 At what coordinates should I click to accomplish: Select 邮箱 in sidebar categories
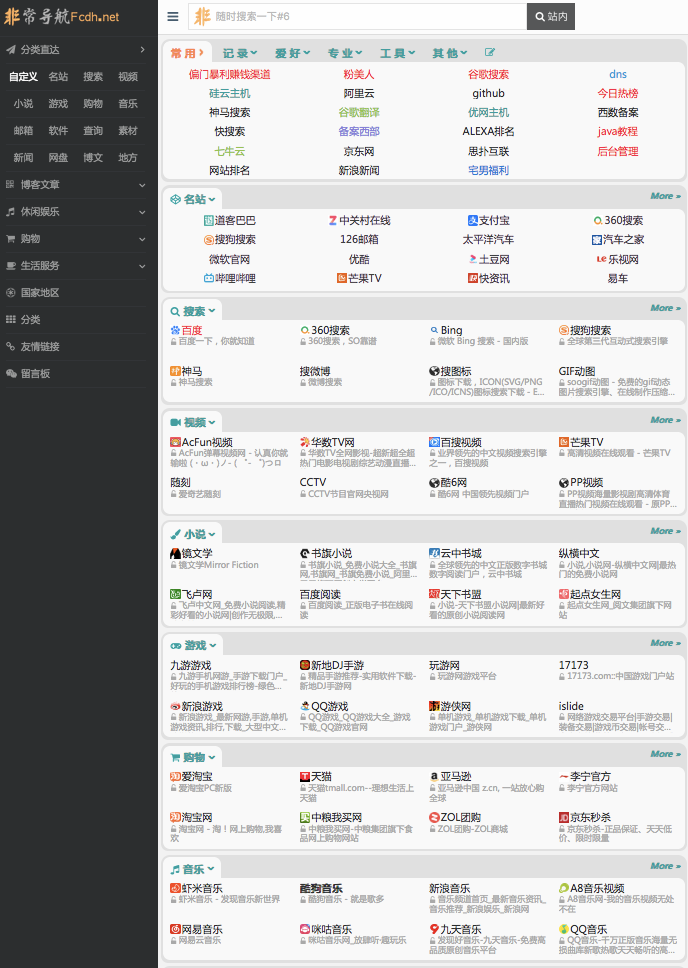23,130
